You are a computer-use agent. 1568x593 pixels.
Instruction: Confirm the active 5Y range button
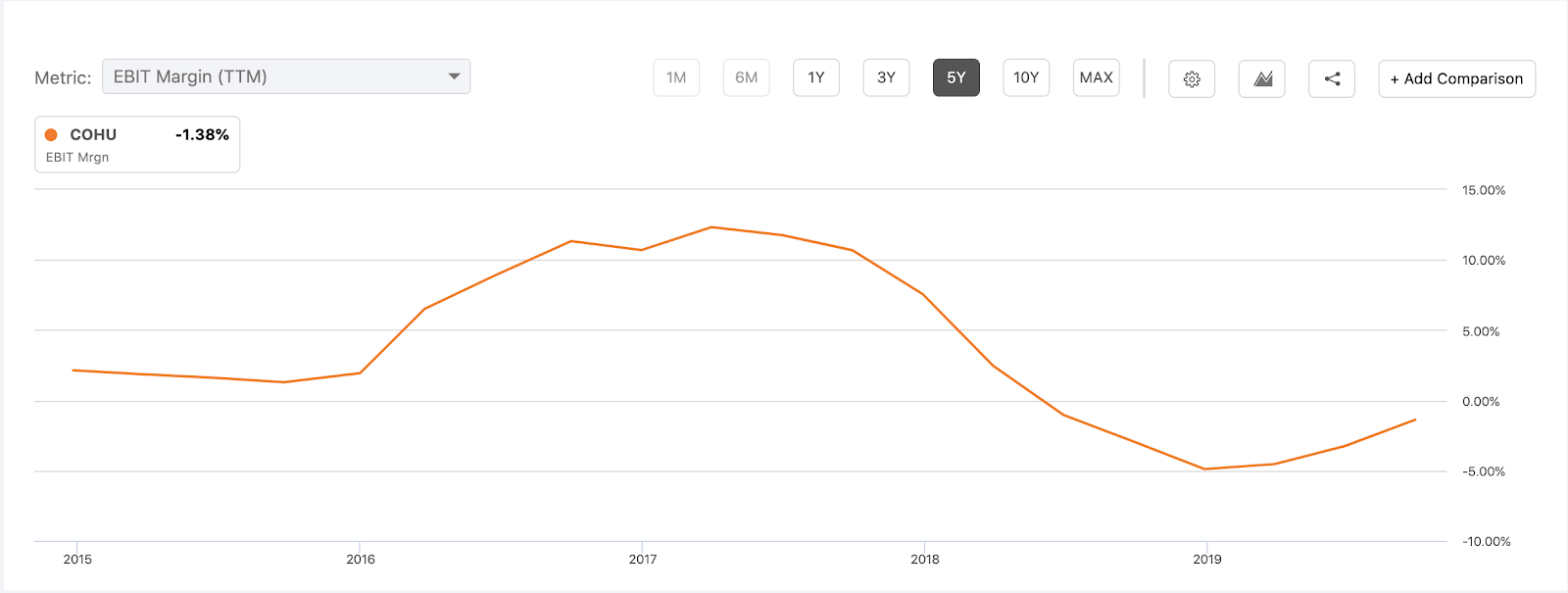pos(955,76)
